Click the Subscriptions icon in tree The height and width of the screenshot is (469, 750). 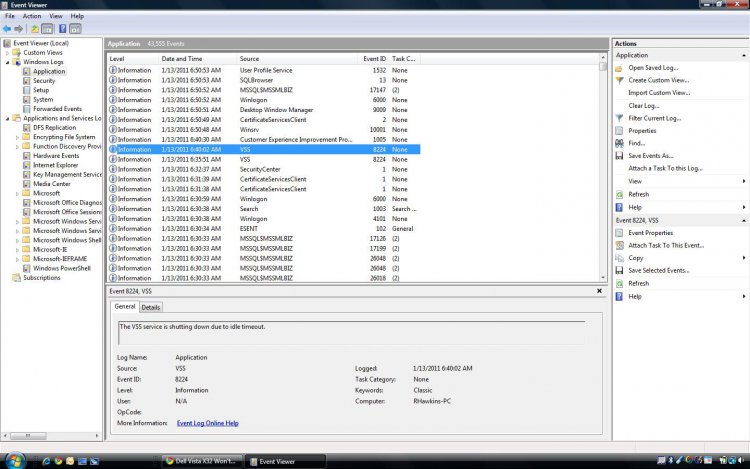pos(17,278)
